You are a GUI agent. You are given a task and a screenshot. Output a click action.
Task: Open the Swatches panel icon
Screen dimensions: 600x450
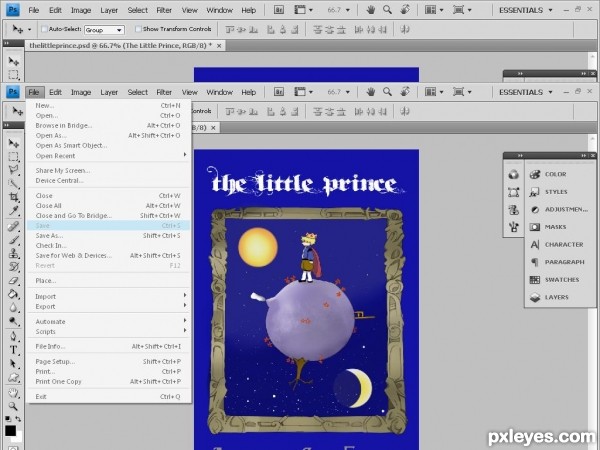[535, 280]
